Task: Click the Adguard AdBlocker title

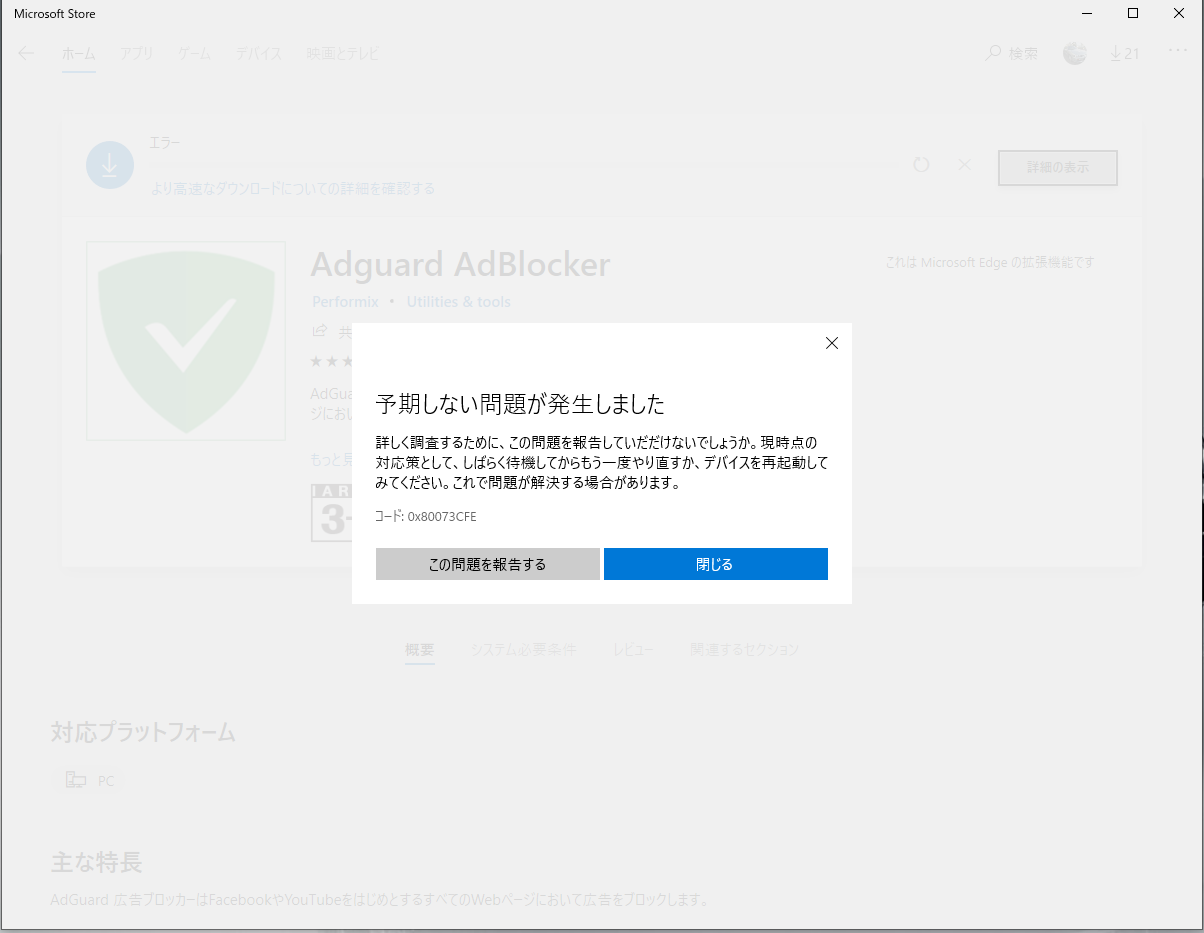Action: click(460, 265)
